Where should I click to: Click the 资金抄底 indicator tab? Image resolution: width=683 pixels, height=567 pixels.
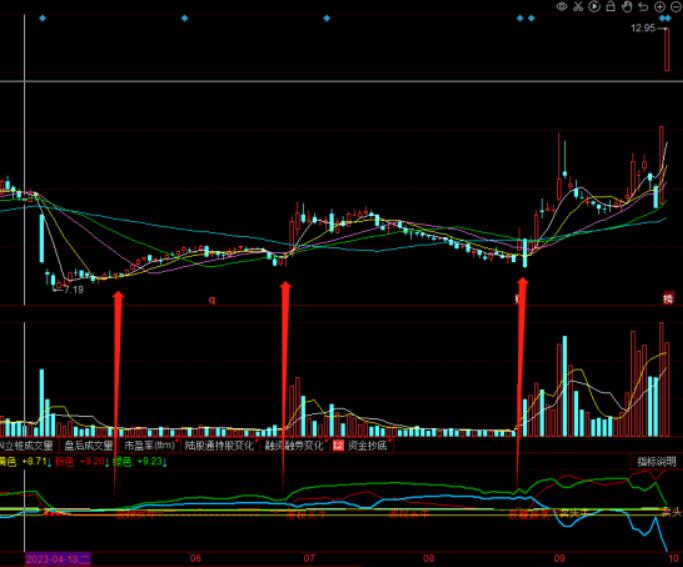pos(362,446)
